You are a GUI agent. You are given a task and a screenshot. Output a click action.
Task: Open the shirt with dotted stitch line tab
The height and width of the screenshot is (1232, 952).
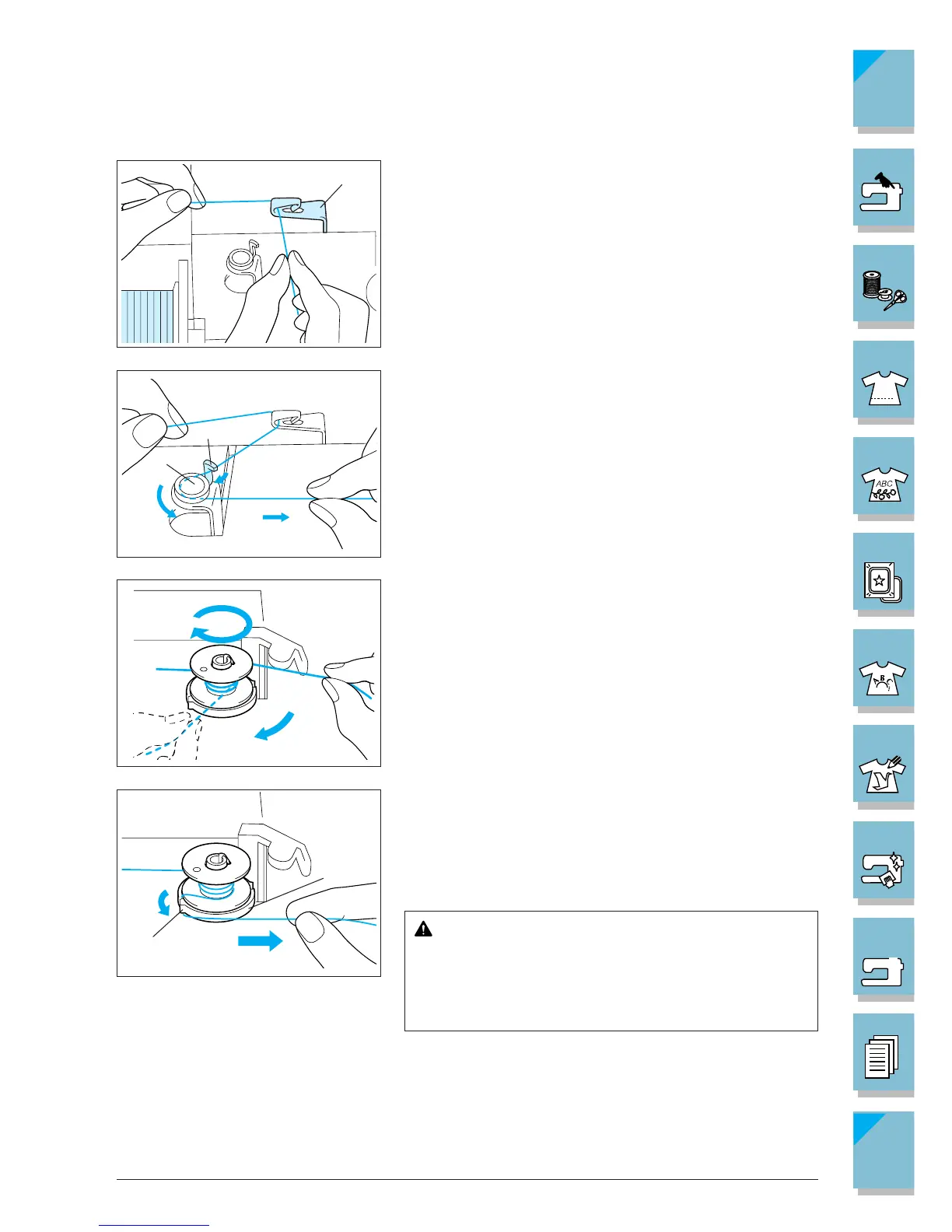[884, 380]
